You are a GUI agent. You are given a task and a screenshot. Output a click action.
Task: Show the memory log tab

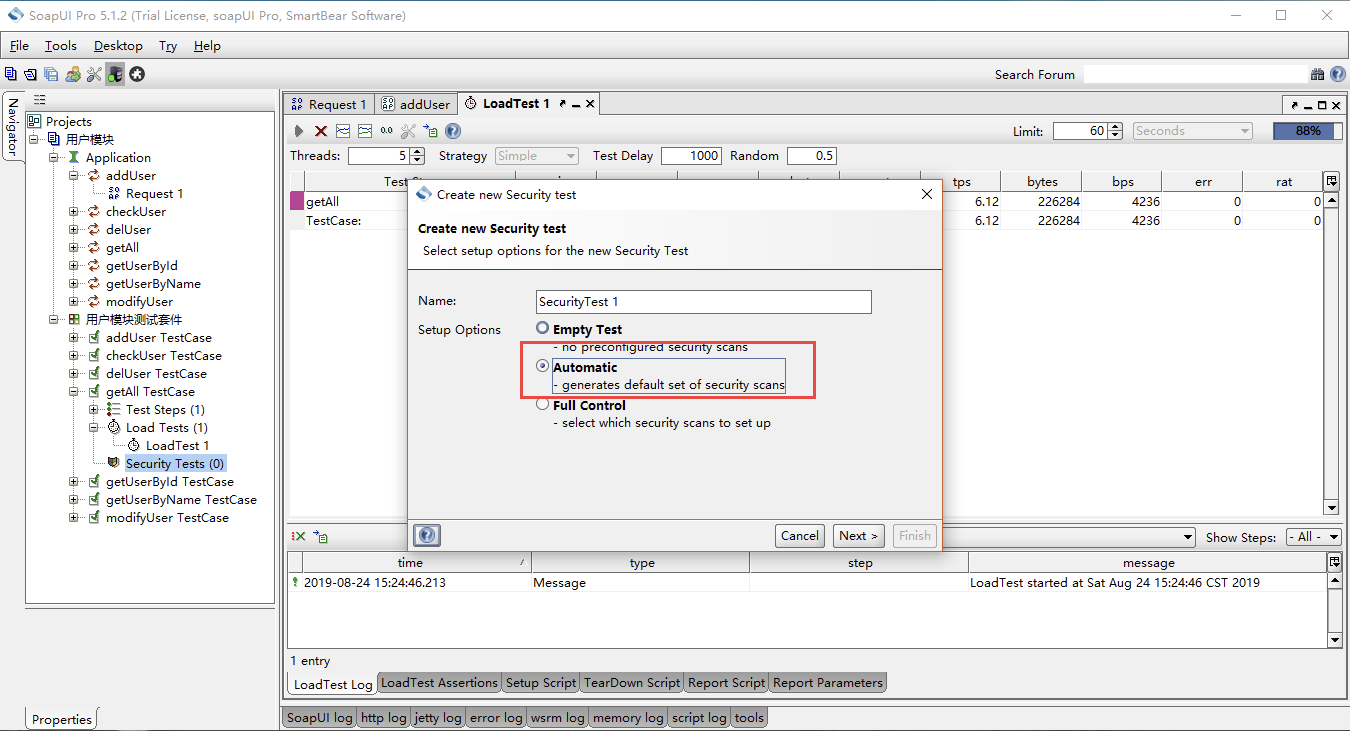[628, 717]
